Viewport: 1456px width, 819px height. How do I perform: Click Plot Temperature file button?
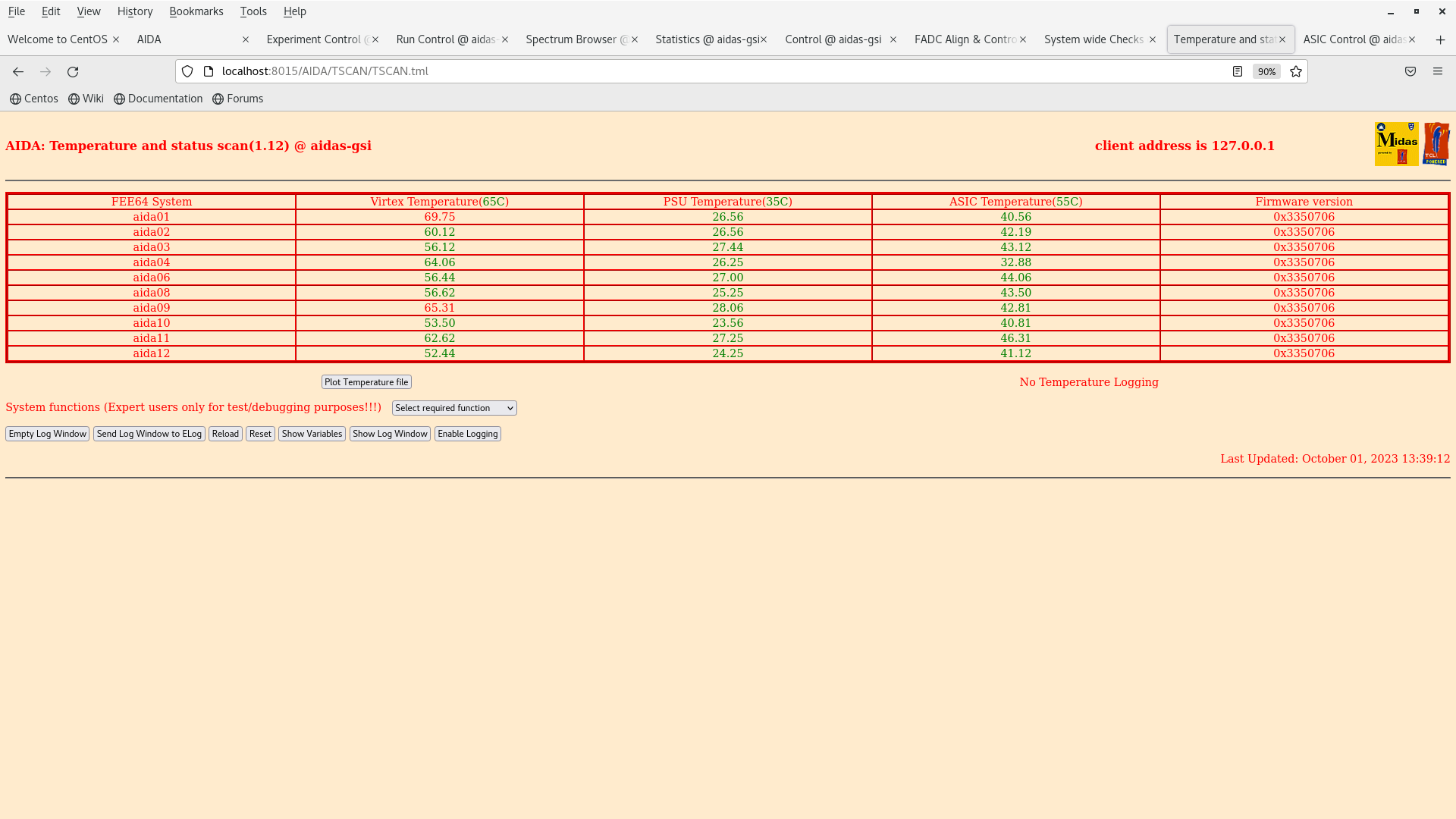[366, 382]
